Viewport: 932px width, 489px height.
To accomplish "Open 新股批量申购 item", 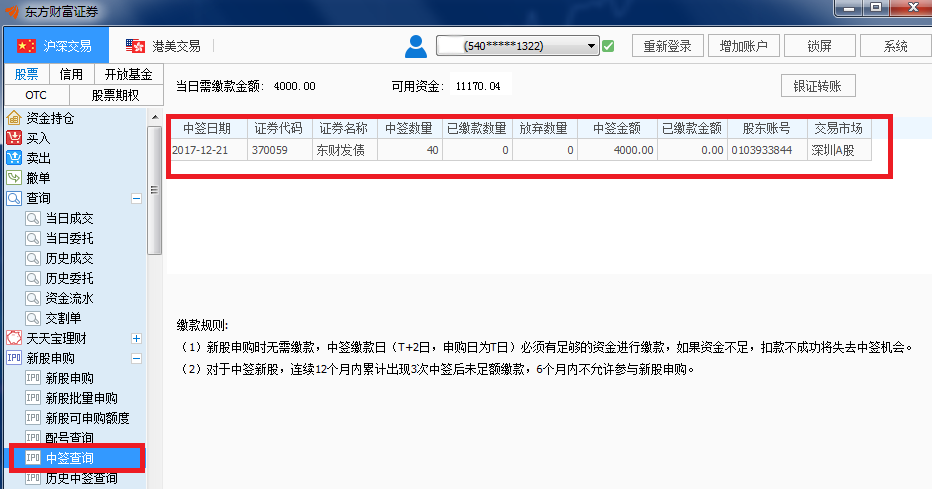I will [81, 398].
